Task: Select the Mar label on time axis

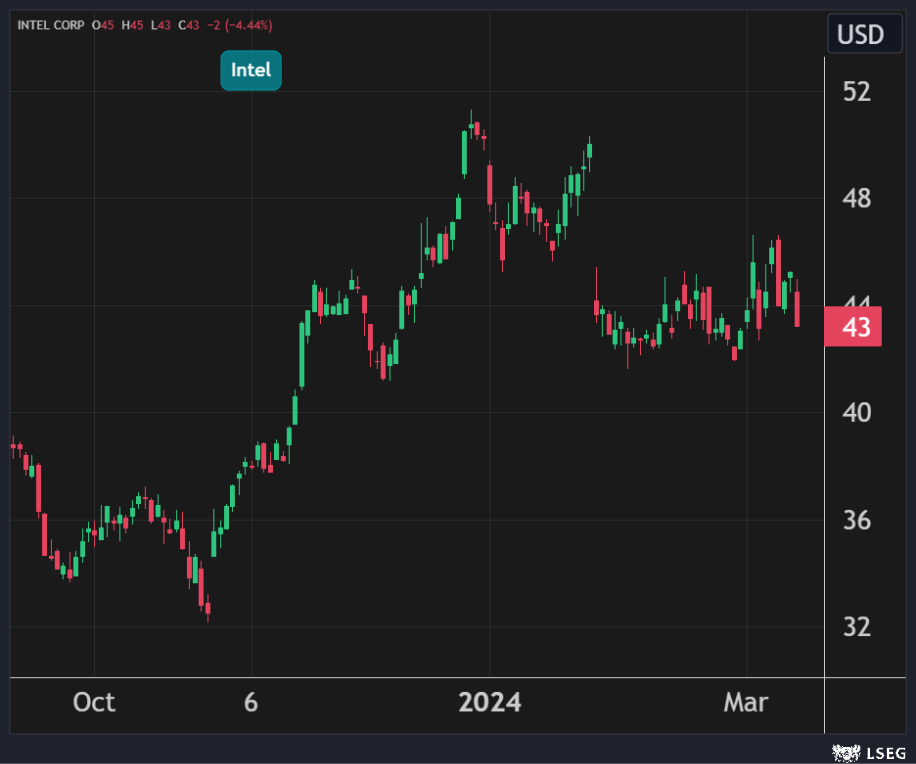Action: [746, 702]
